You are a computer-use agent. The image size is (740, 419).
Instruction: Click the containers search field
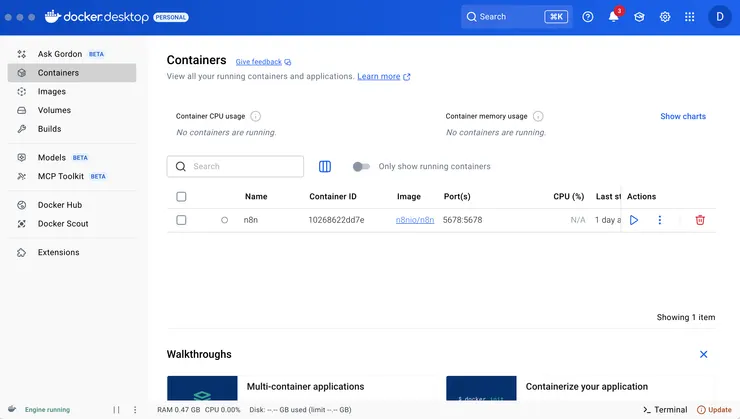pyautogui.click(x=235, y=166)
